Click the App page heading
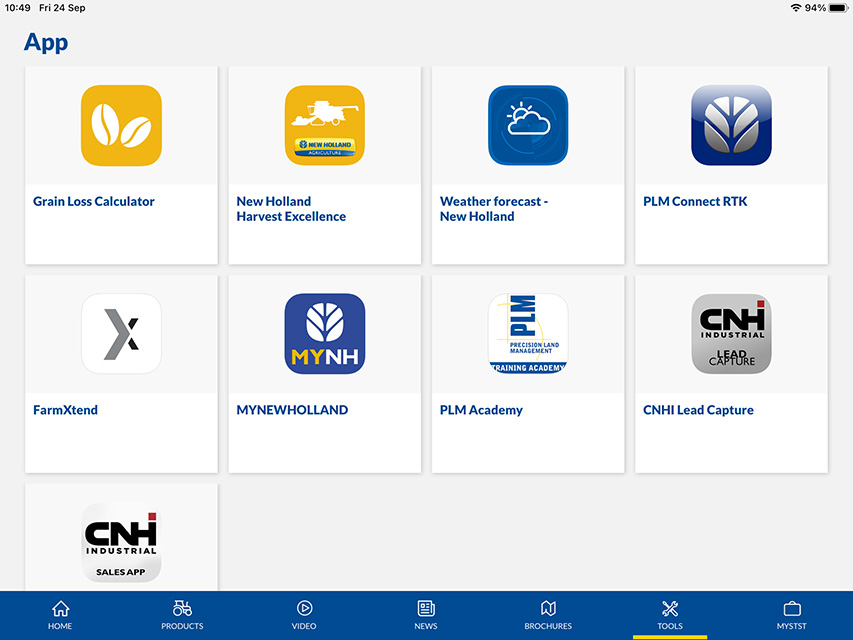 (46, 42)
